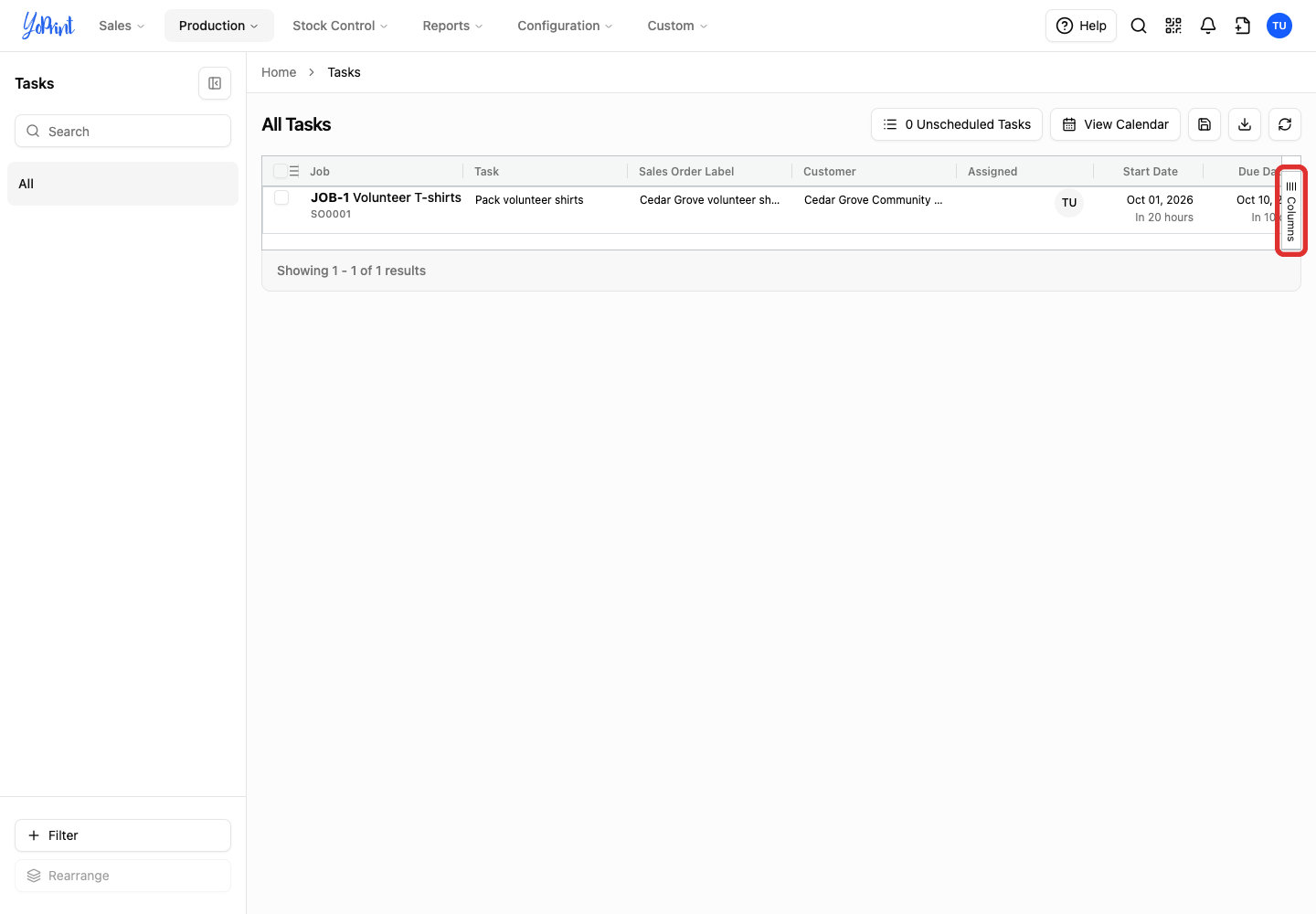1316x914 pixels.
Task: Toggle the select-all checkbox in header
Action: 281,171
